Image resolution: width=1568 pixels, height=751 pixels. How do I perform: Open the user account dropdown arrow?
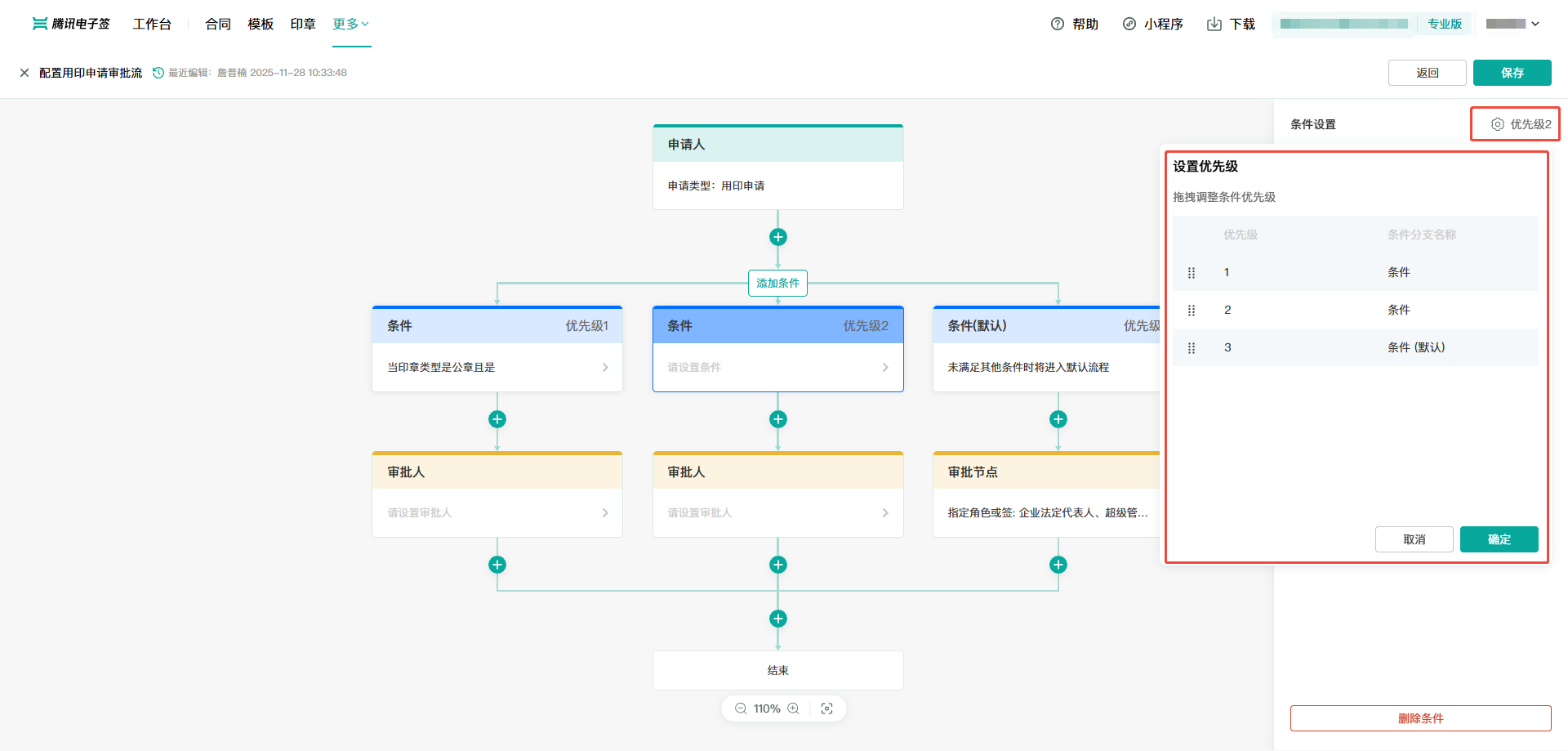(1535, 24)
